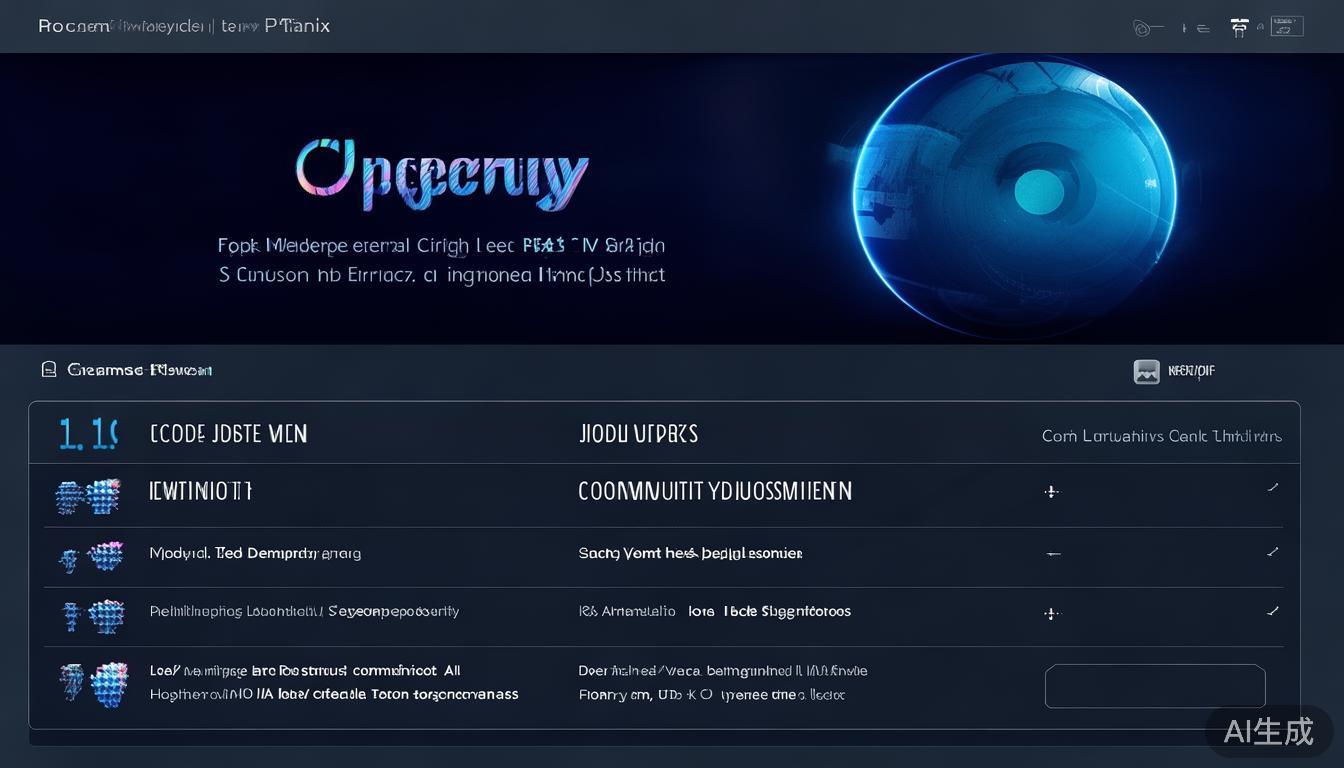Viewport: 1344px width, 768px height.
Task: Click the image icon beside NFKR/PIF
Action: point(1146,371)
